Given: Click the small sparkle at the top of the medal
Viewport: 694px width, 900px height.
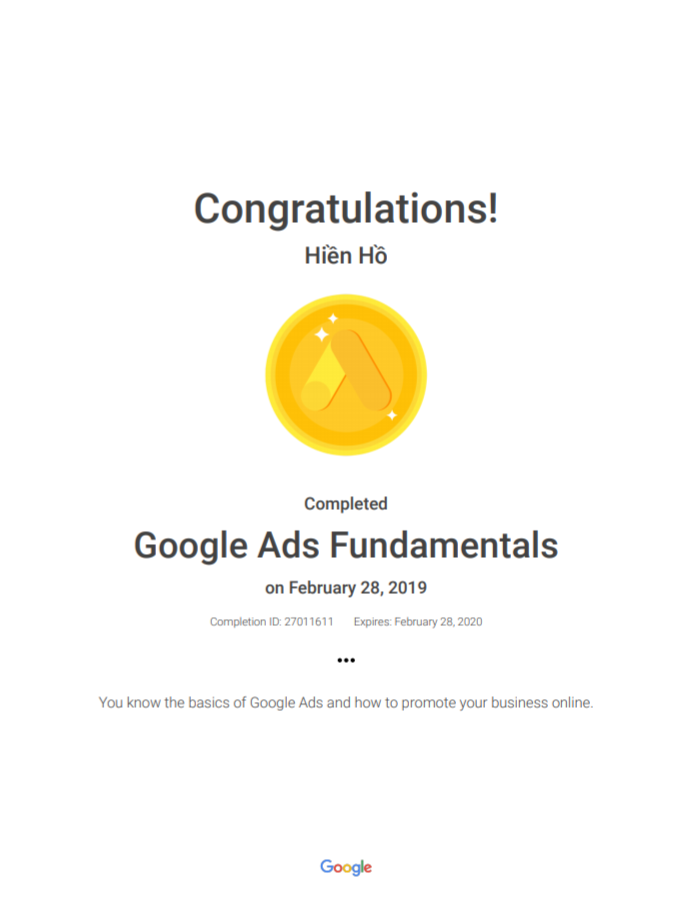Looking at the screenshot, I should pyautogui.click(x=332, y=317).
